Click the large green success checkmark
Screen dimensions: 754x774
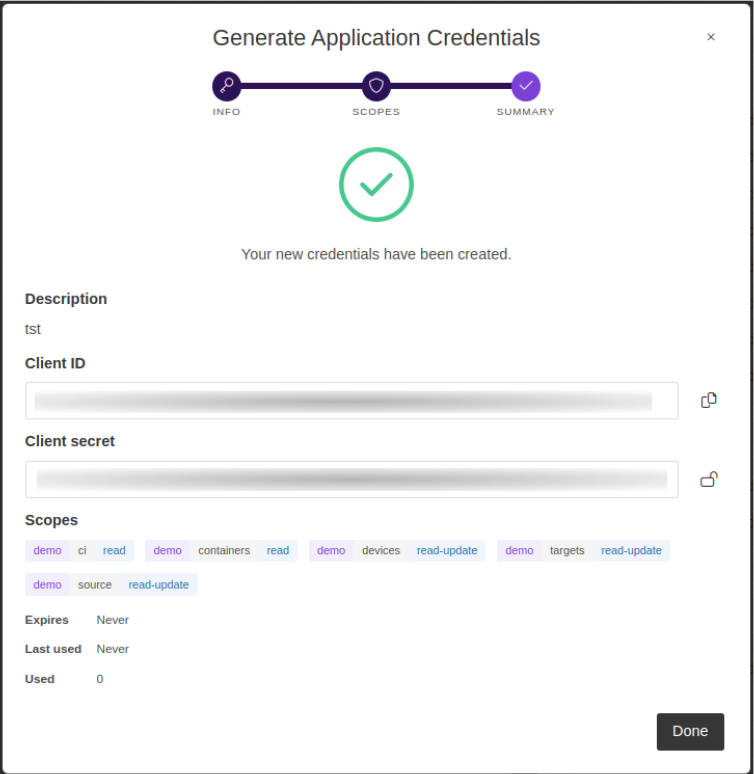pos(376,184)
